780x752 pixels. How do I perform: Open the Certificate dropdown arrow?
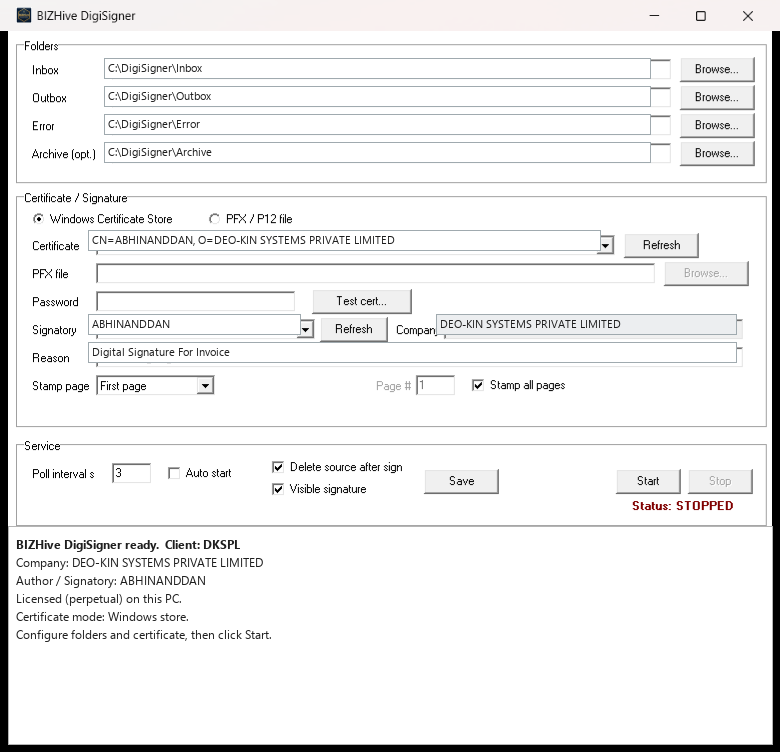606,245
